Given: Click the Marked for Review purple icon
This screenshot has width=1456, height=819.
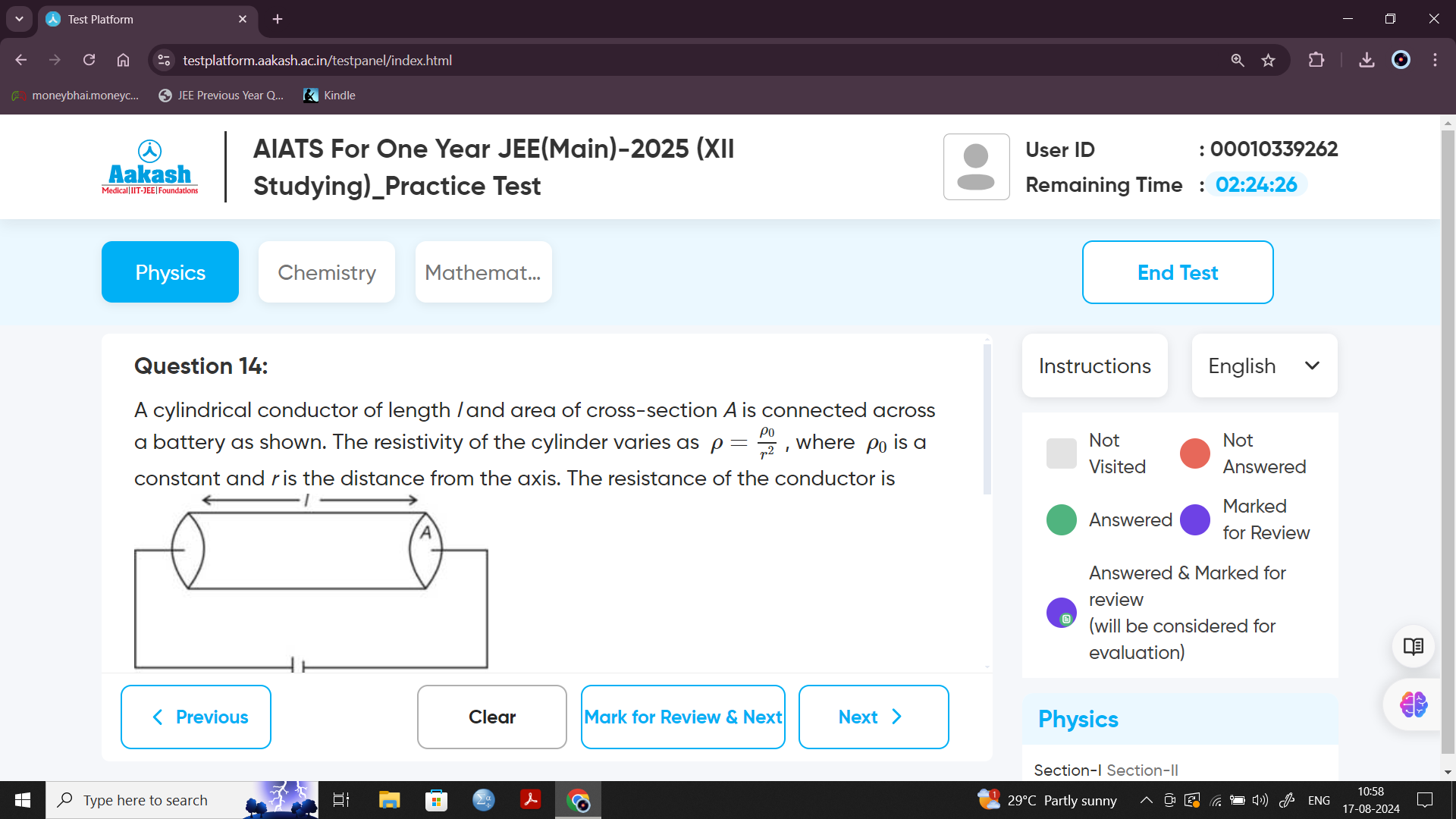Looking at the screenshot, I should [1196, 518].
